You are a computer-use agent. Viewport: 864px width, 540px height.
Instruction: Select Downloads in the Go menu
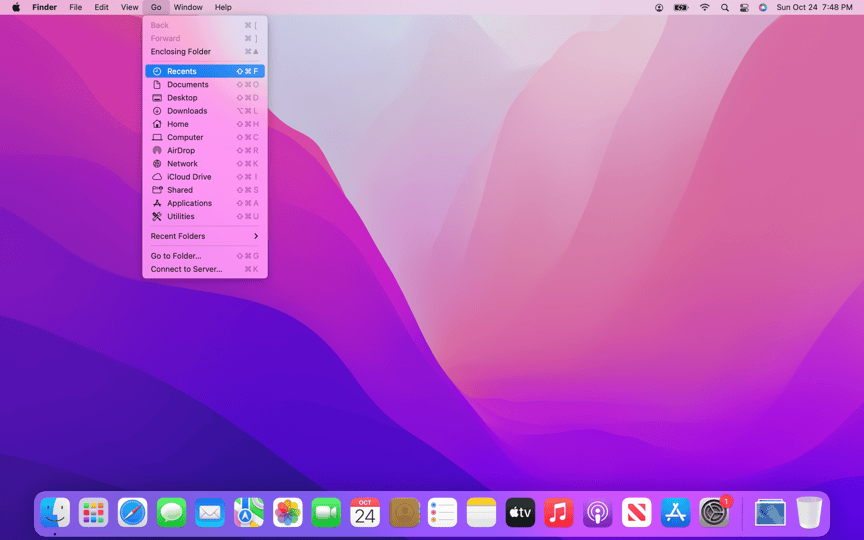click(205, 111)
